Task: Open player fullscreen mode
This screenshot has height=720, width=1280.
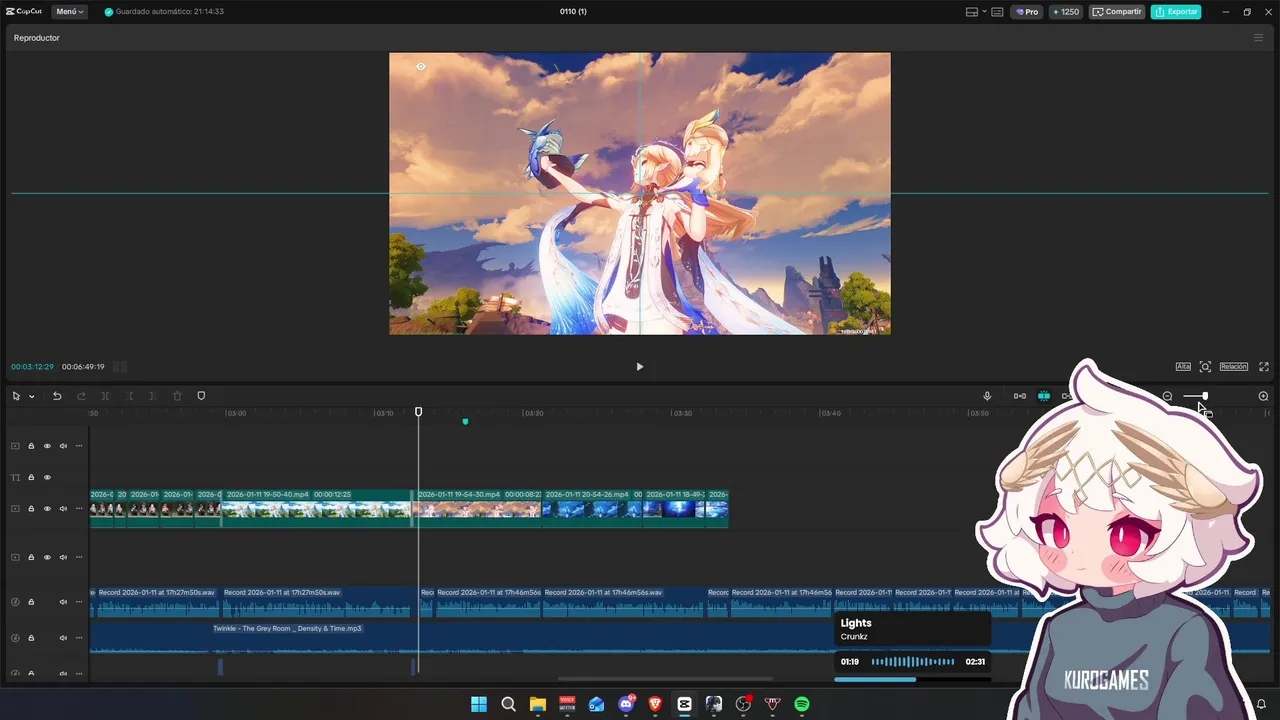Action: [x=1264, y=367]
